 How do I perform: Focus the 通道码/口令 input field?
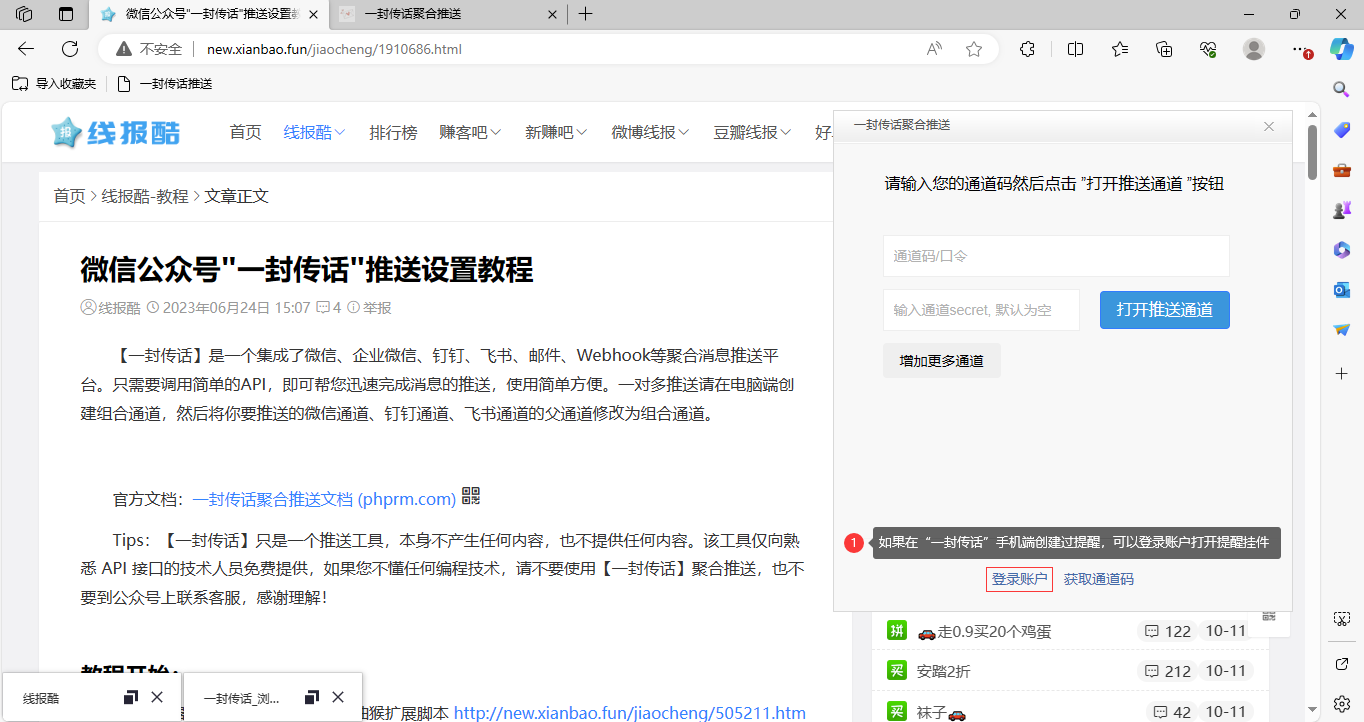[x=1056, y=256]
